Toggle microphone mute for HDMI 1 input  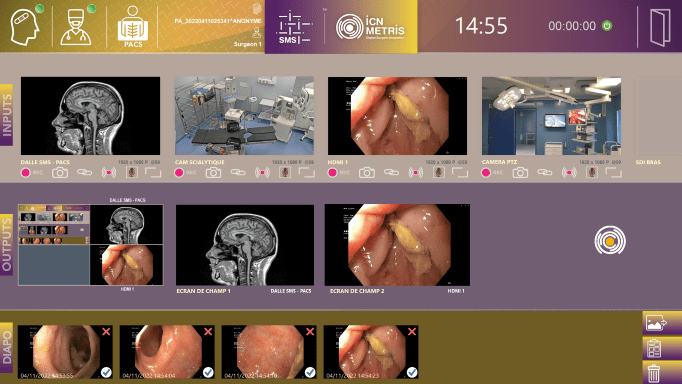point(439,173)
